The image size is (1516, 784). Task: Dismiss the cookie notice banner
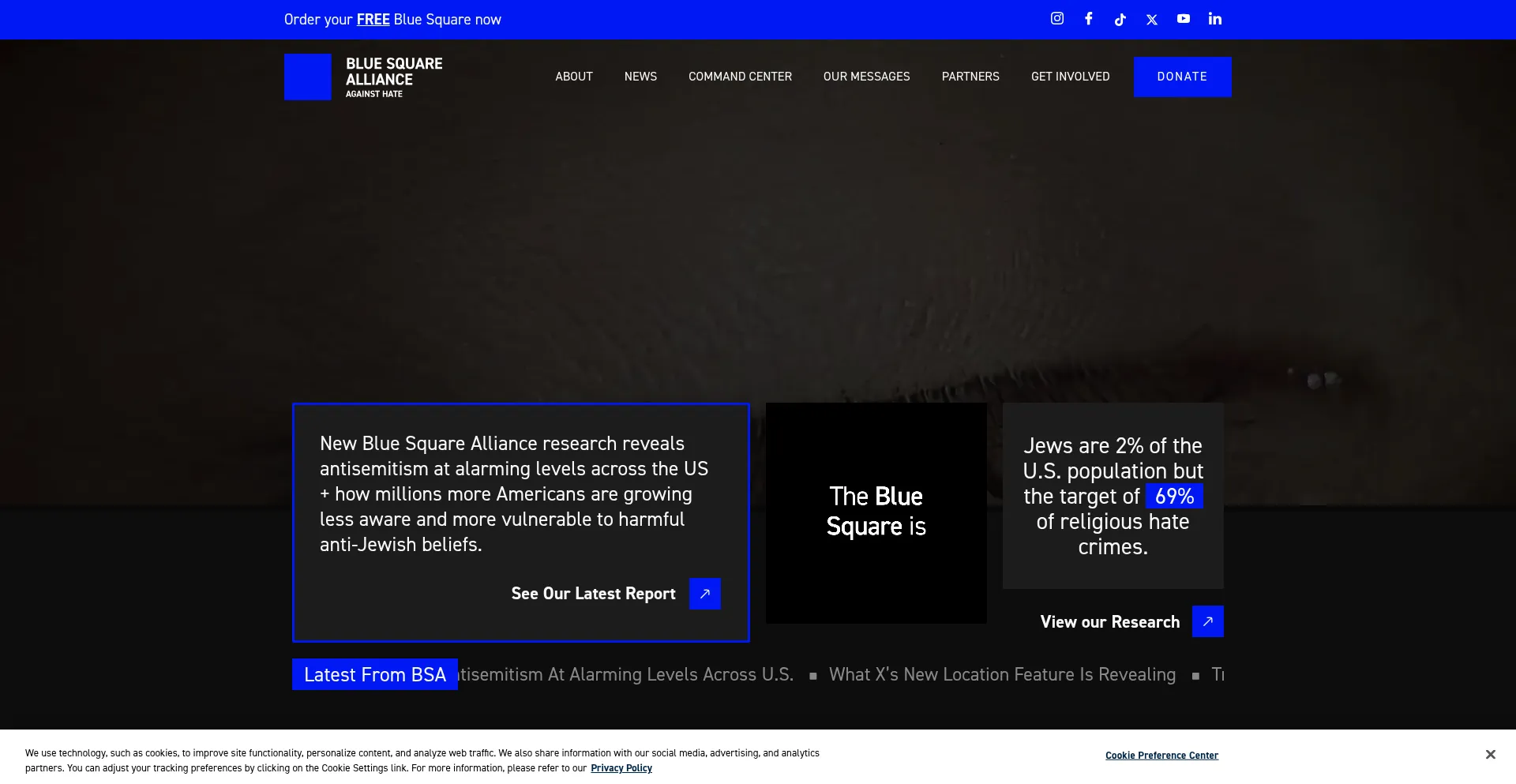click(1490, 754)
